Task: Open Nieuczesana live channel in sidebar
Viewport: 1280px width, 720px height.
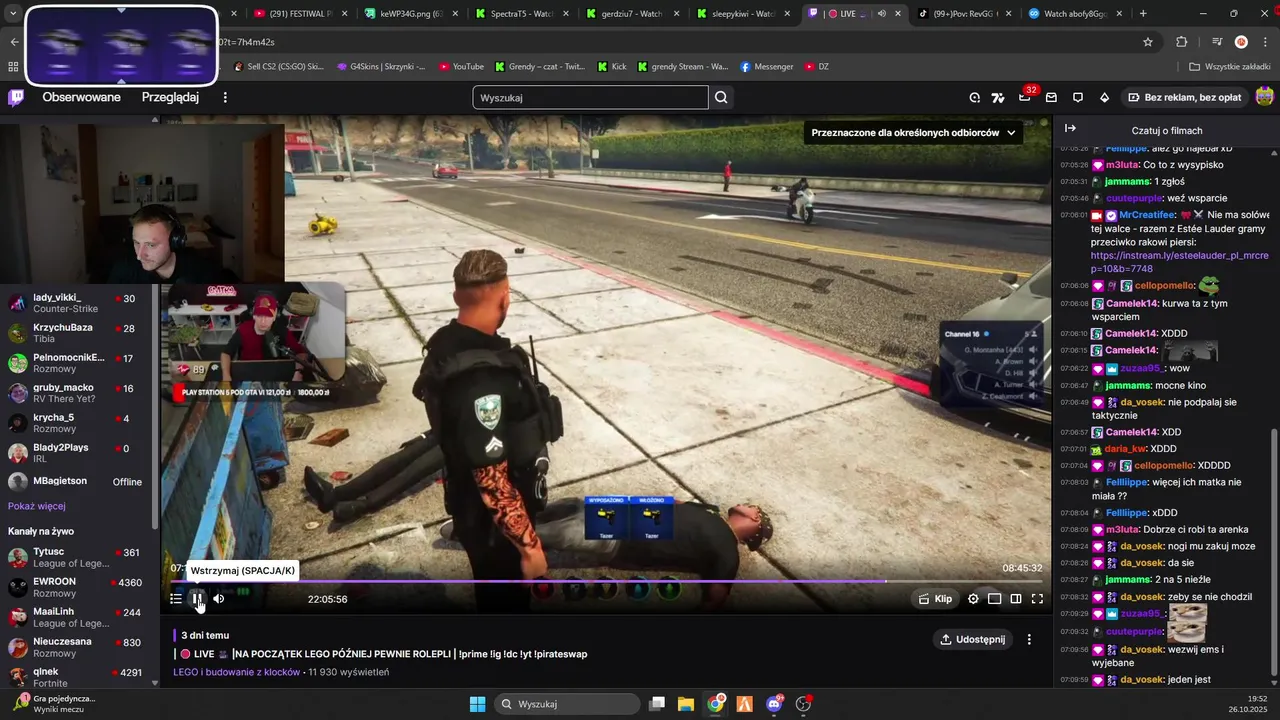Action: click(x=75, y=647)
